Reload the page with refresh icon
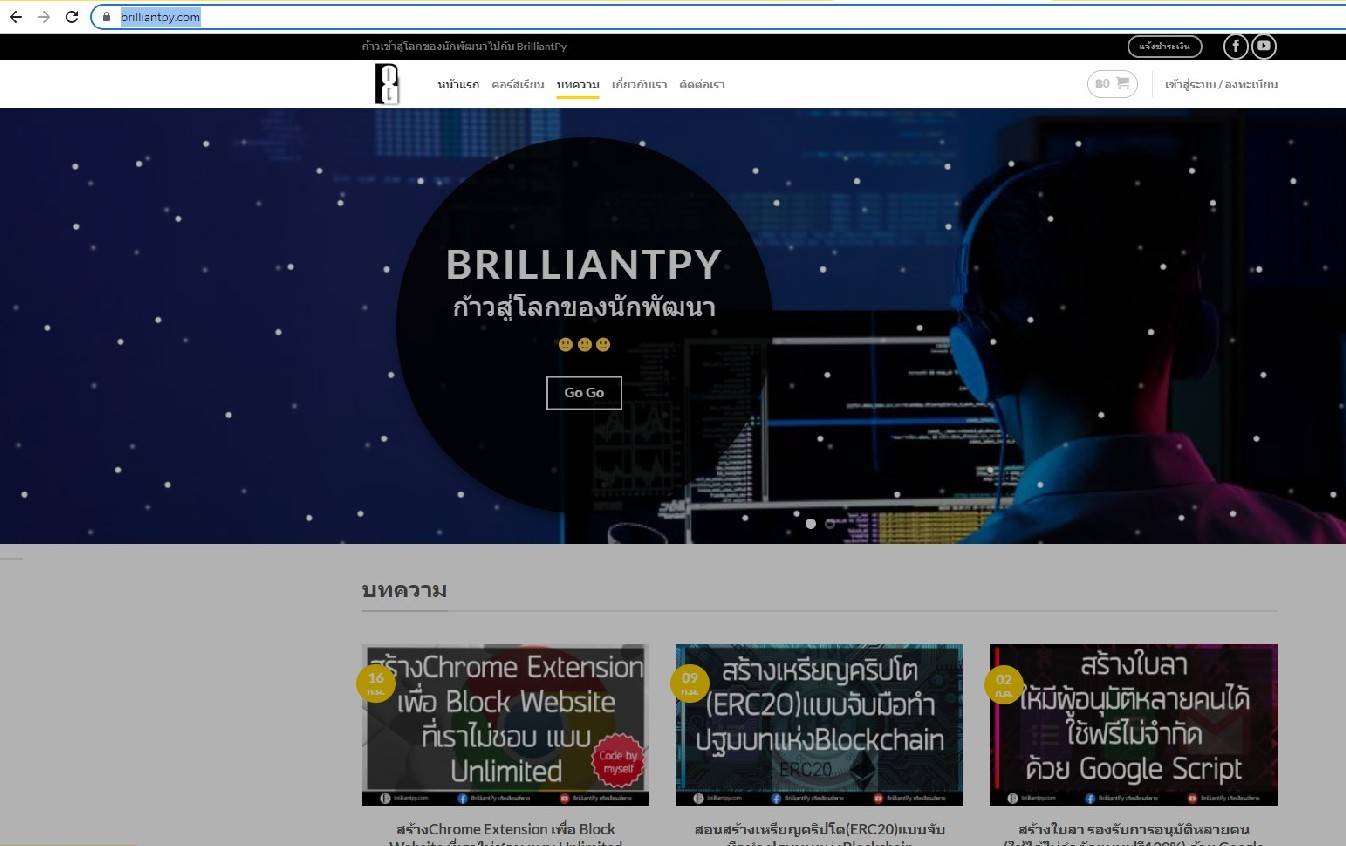This screenshot has width=1346, height=846. click(72, 17)
